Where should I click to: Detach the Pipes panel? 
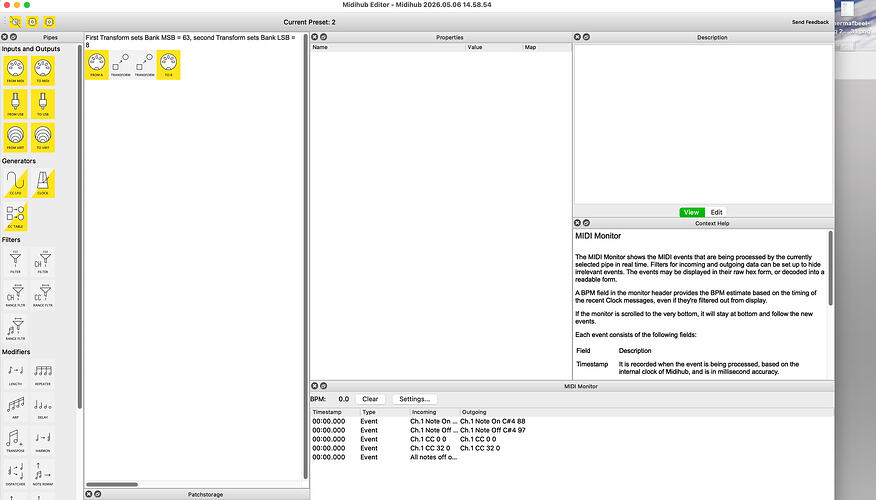[13, 37]
